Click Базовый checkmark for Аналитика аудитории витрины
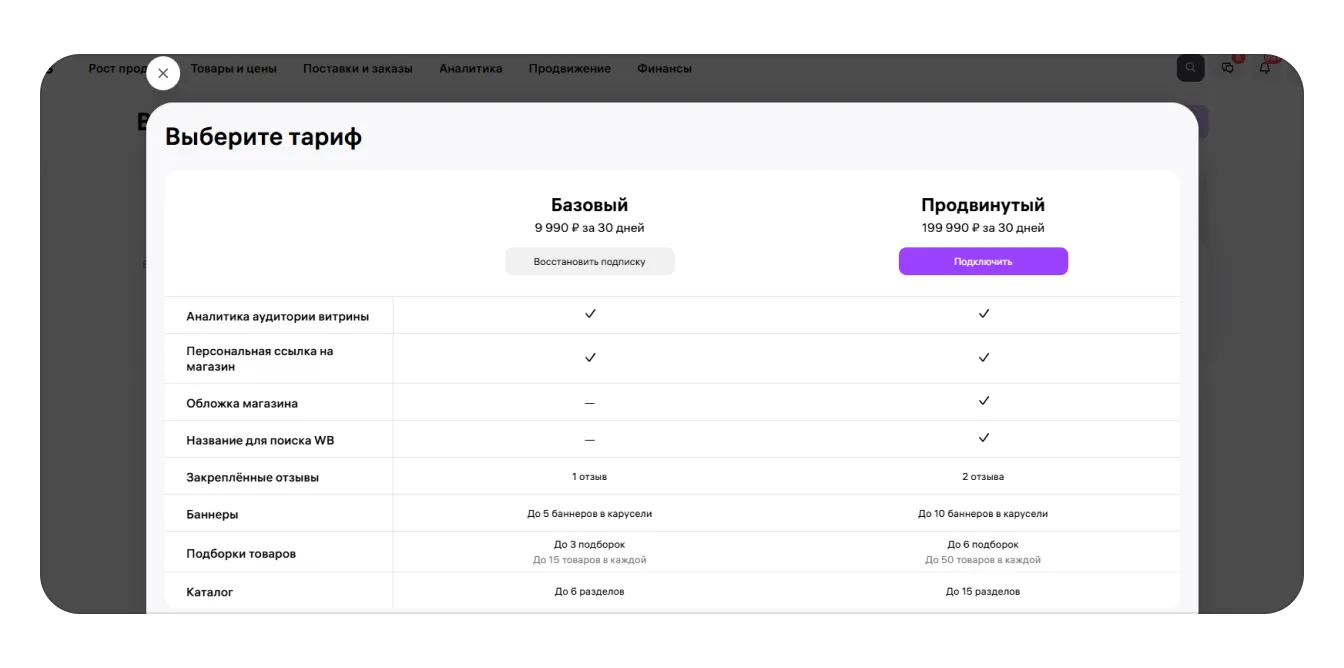Screen dimensions: 1344x668 pos(590,314)
